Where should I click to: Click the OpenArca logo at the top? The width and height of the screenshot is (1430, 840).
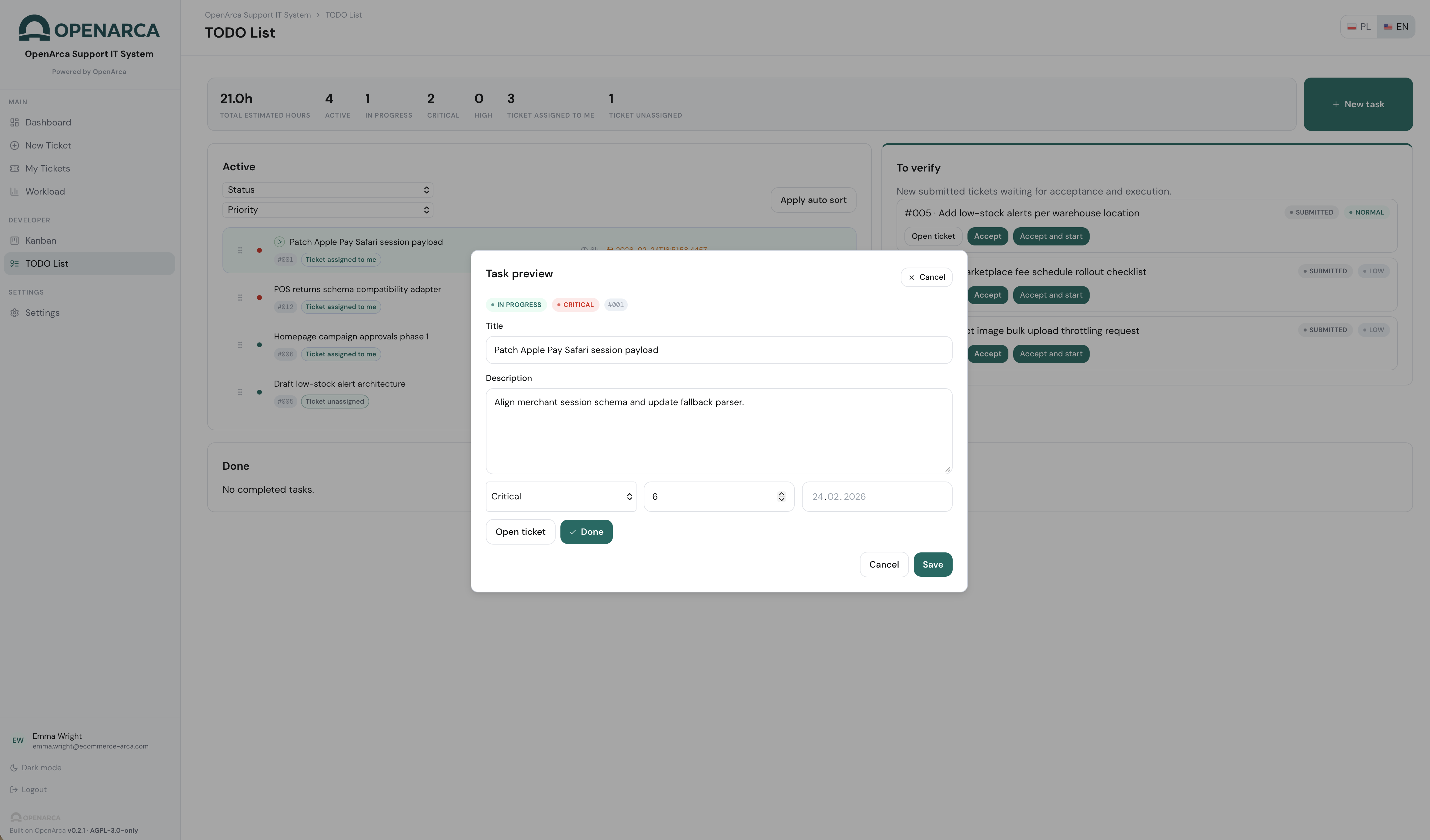coord(89,28)
